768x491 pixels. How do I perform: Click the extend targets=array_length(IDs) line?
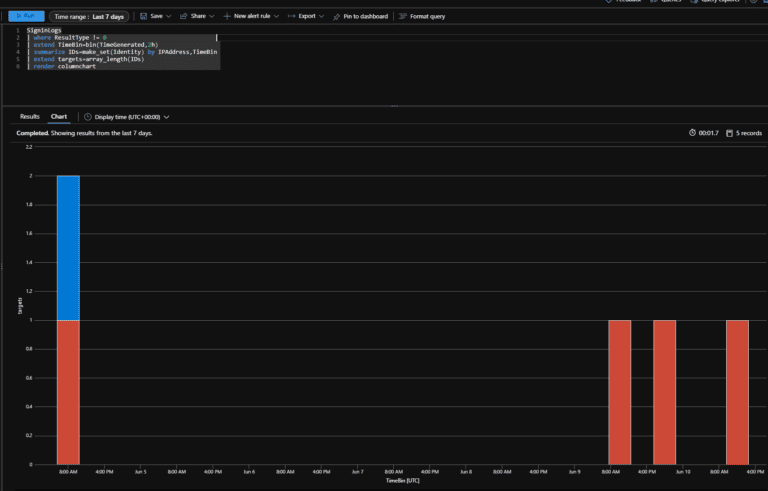point(86,59)
